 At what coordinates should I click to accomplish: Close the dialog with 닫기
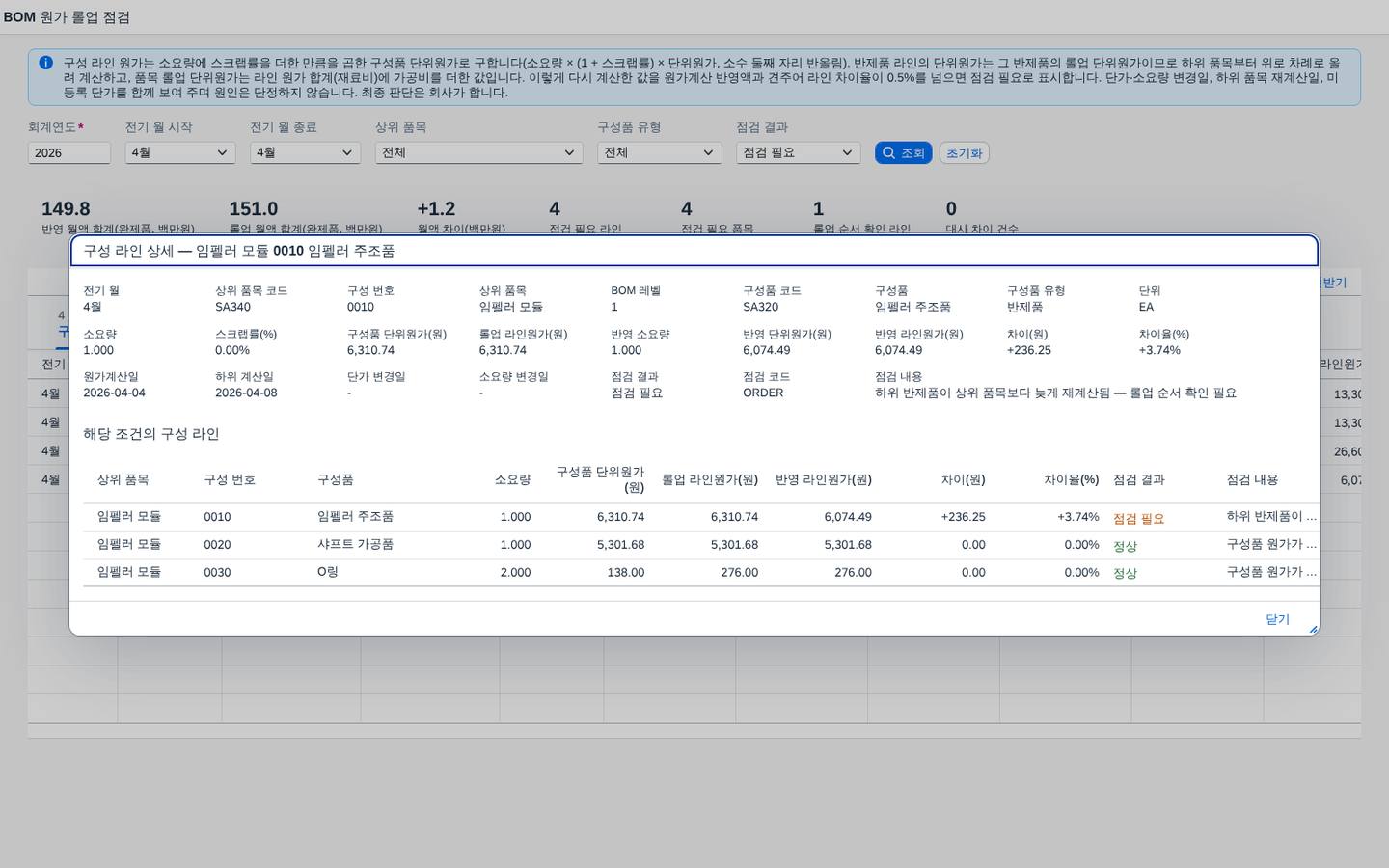1277,619
